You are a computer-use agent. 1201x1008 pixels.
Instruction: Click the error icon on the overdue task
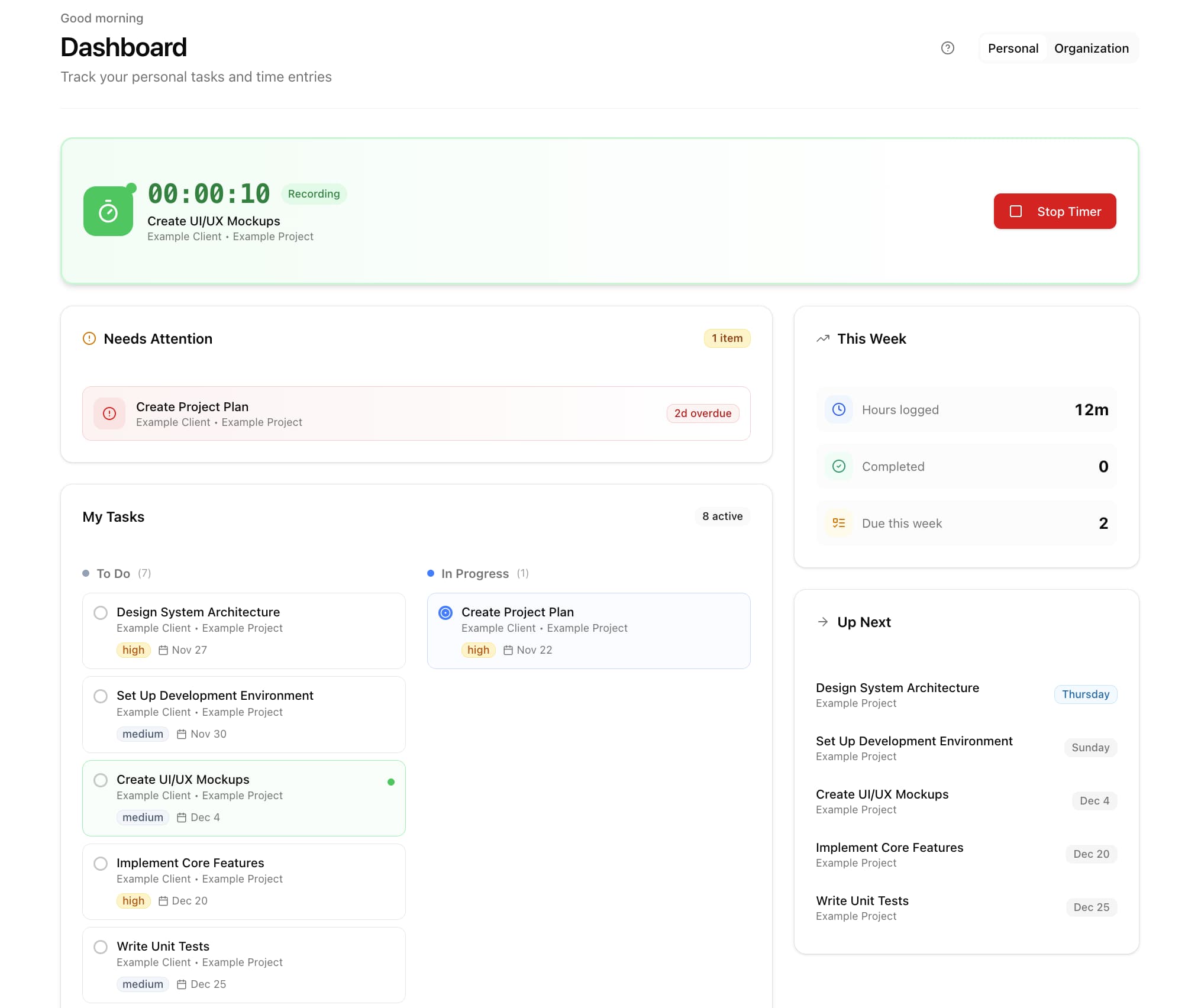(x=109, y=413)
